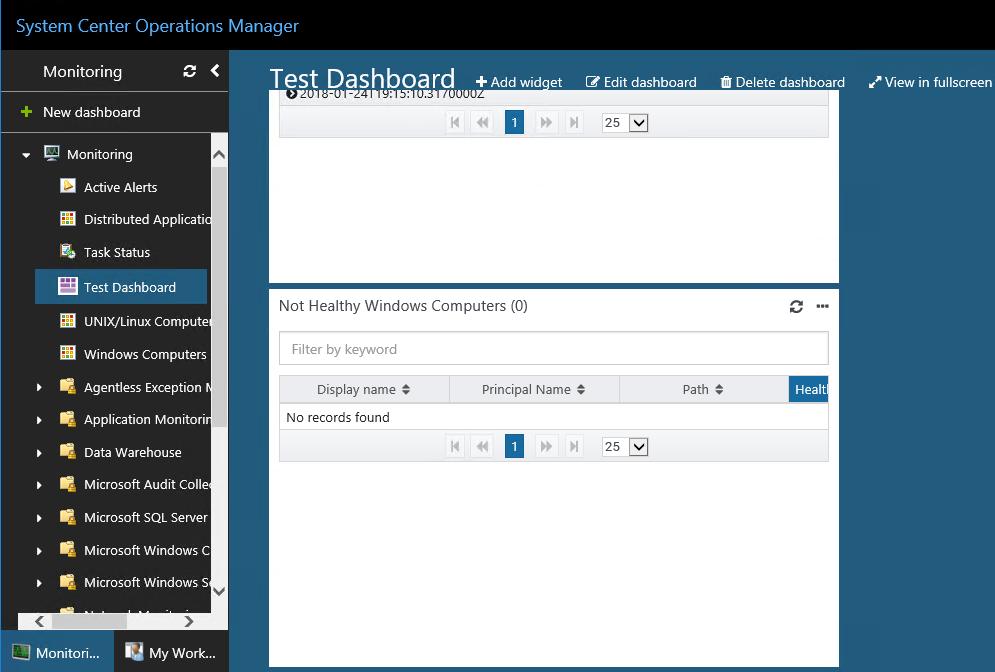Viewport: 995px width, 672px height.
Task: Expand the Data Warehouse folder arrow
Action: (39, 453)
